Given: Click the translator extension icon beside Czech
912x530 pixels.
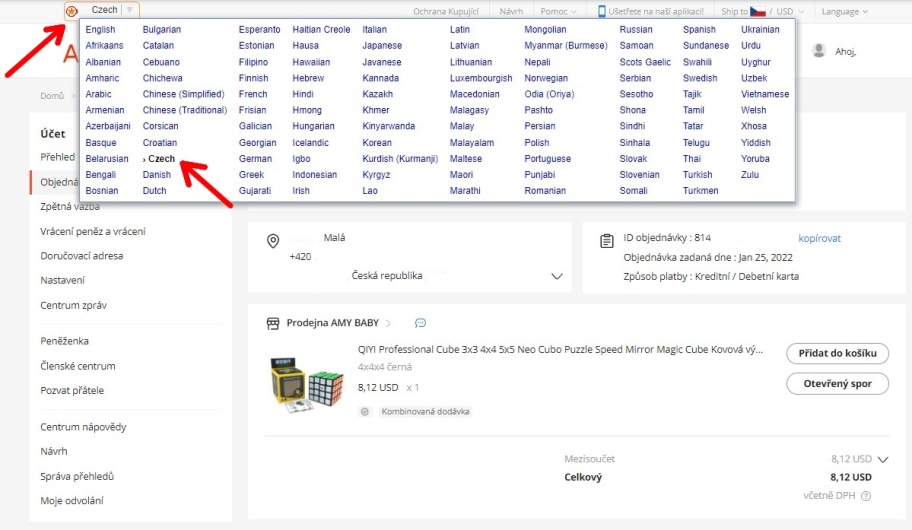Looking at the screenshot, I should click(x=72, y=10).
